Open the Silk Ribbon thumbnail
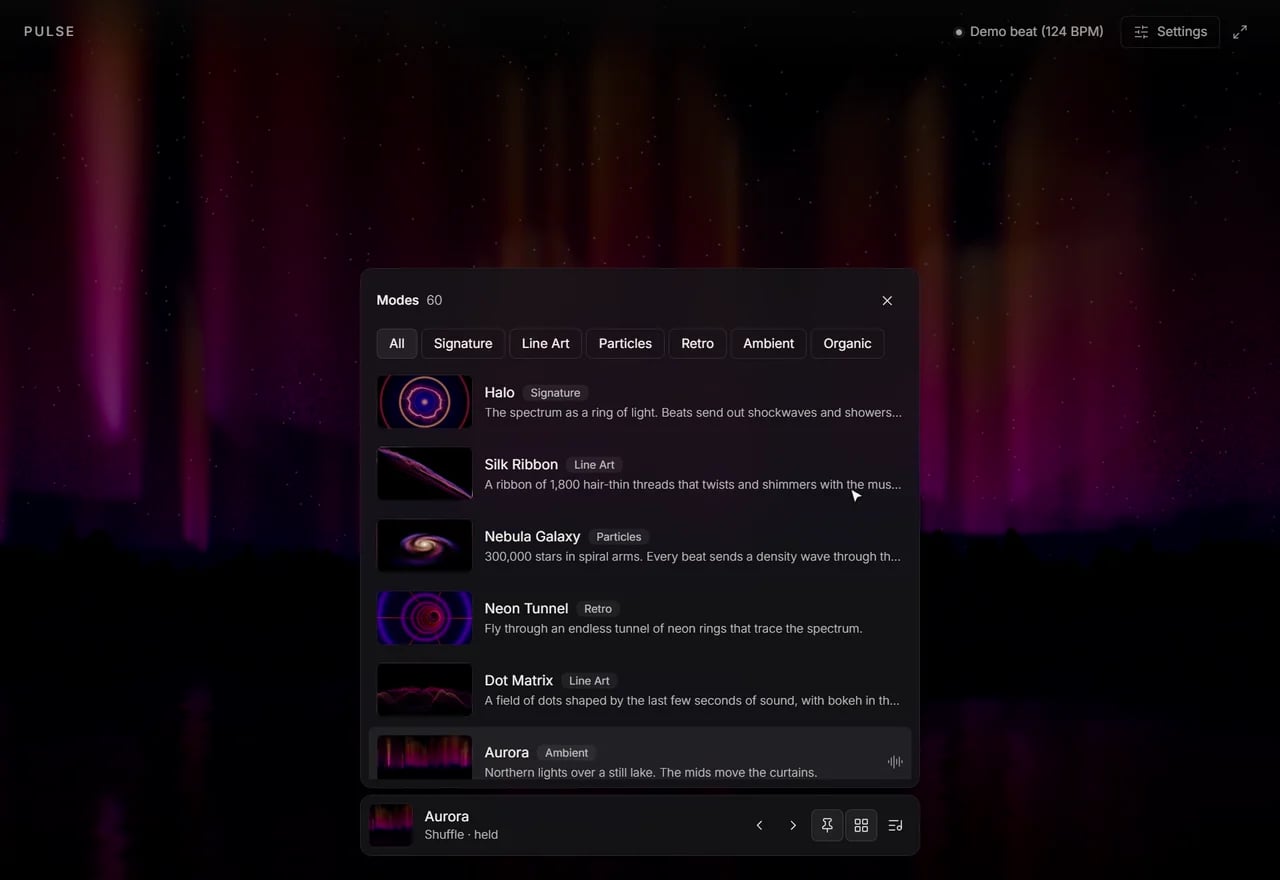 (x=425, y=474)
